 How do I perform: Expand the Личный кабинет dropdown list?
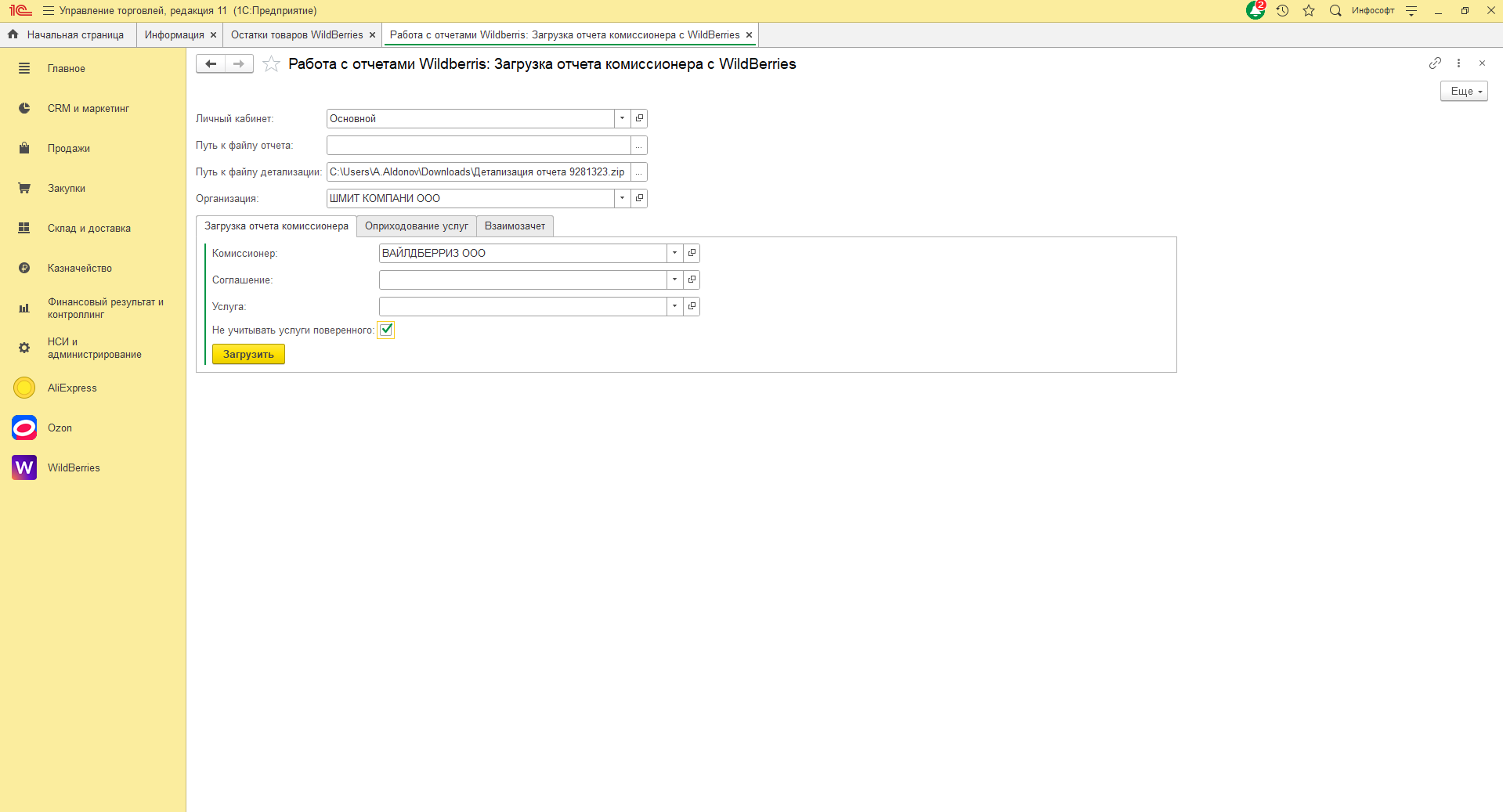(622, 119)
